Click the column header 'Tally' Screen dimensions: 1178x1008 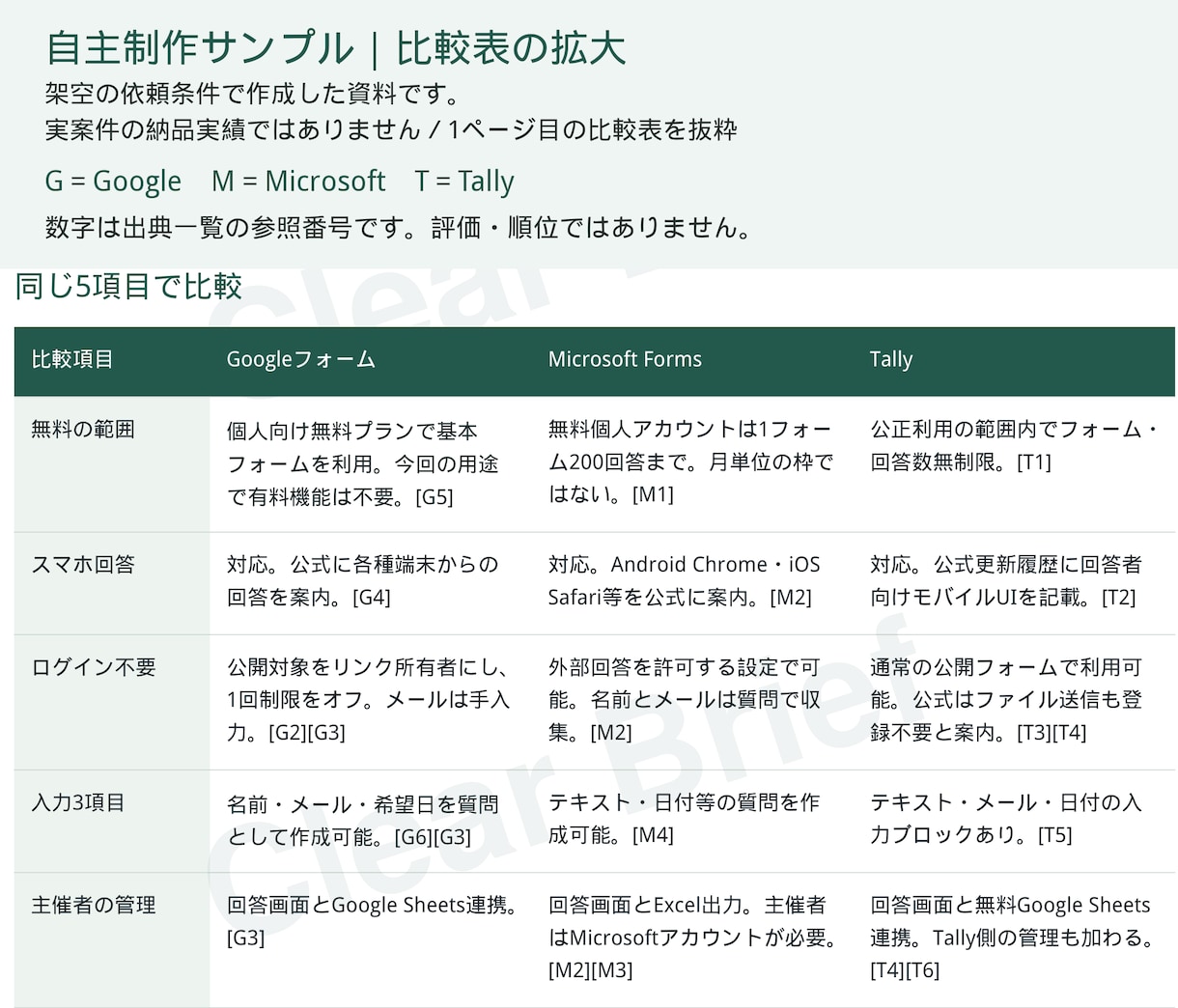(x=890, y=359)
